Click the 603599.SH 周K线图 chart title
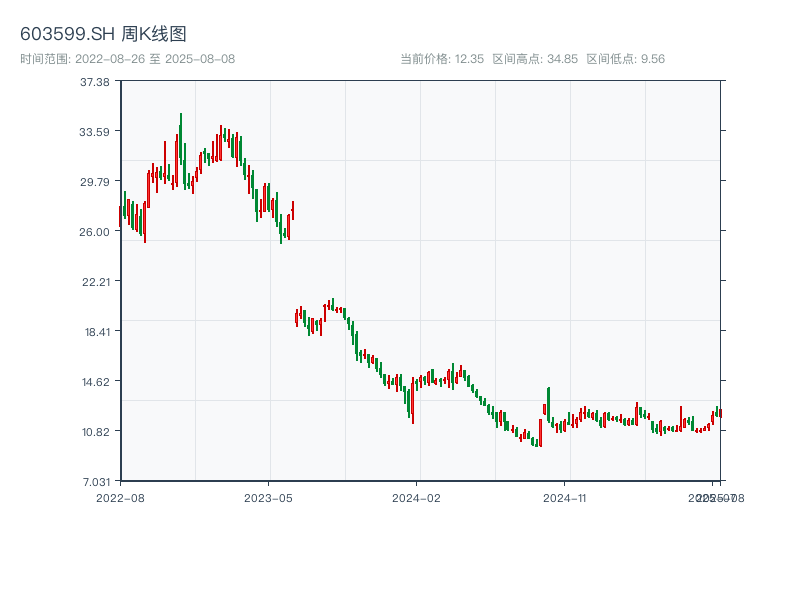Screen dimensions: 800x600 point(103,34)
